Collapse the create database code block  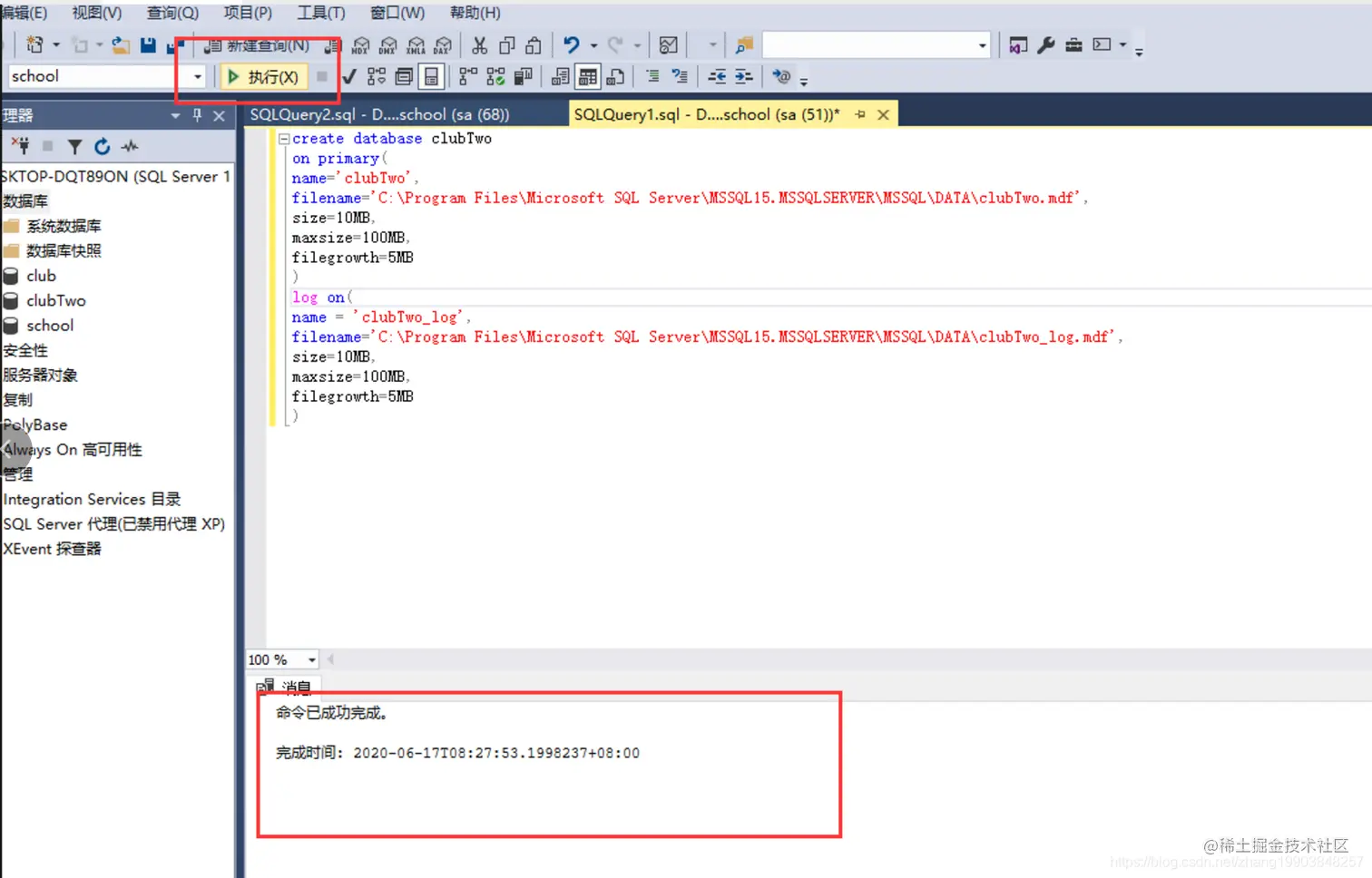pos(283,139)
